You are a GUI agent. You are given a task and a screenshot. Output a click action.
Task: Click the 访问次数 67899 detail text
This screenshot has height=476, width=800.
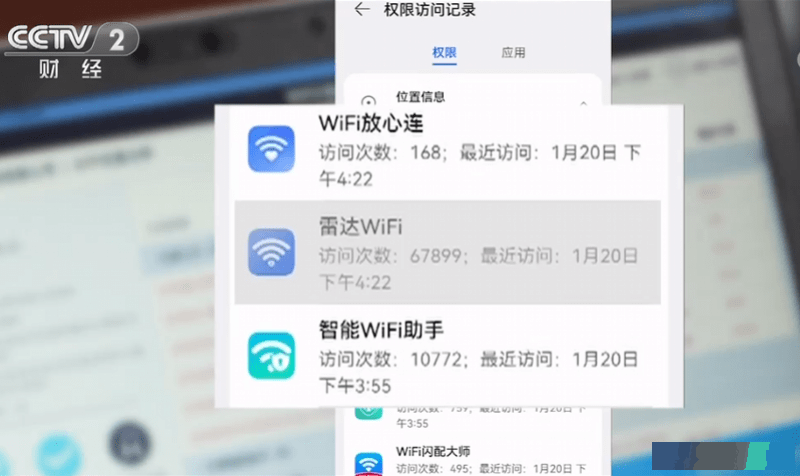click(479, 269)
